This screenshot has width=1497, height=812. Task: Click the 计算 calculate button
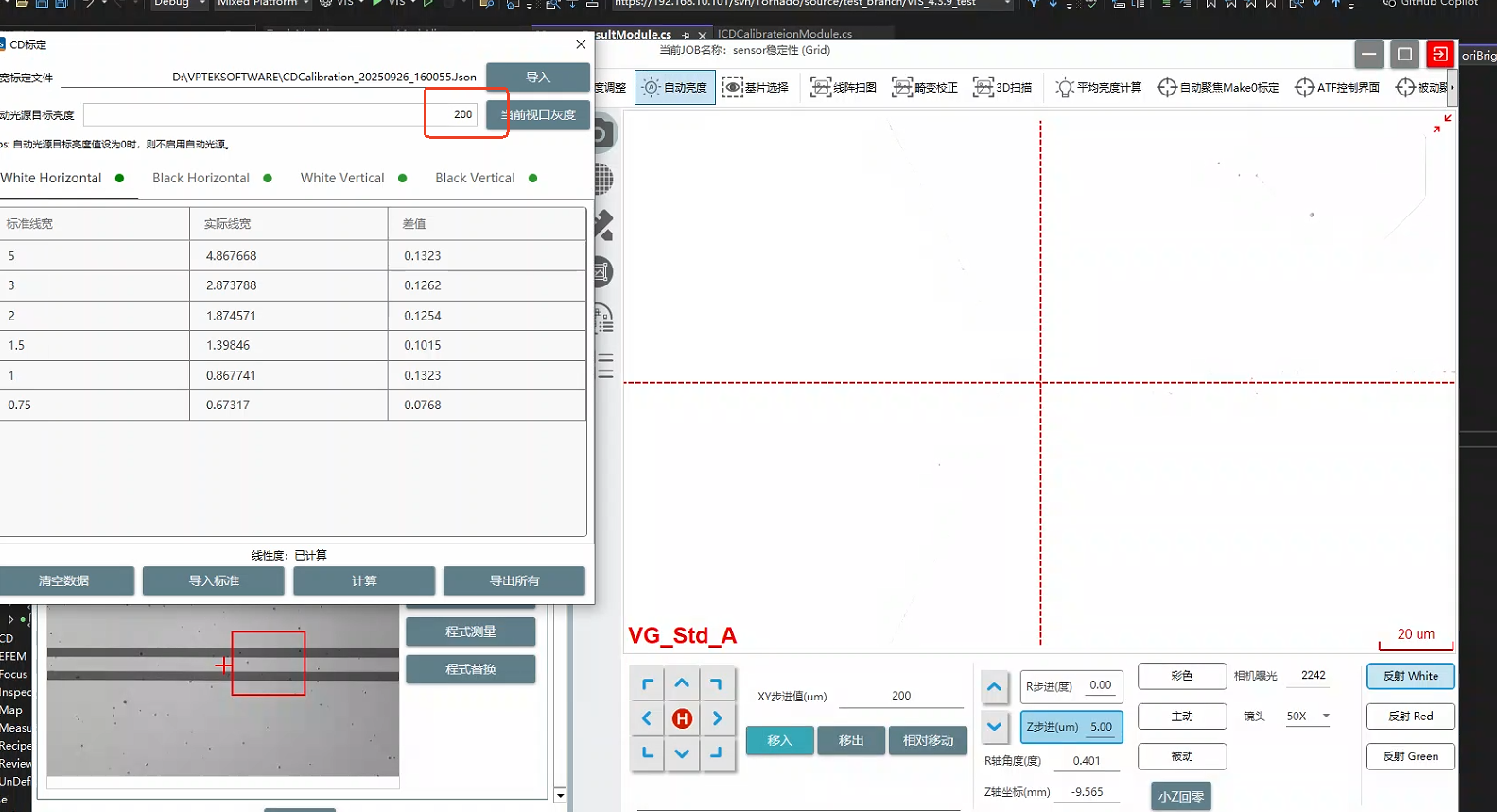click(x=364, y=580)
